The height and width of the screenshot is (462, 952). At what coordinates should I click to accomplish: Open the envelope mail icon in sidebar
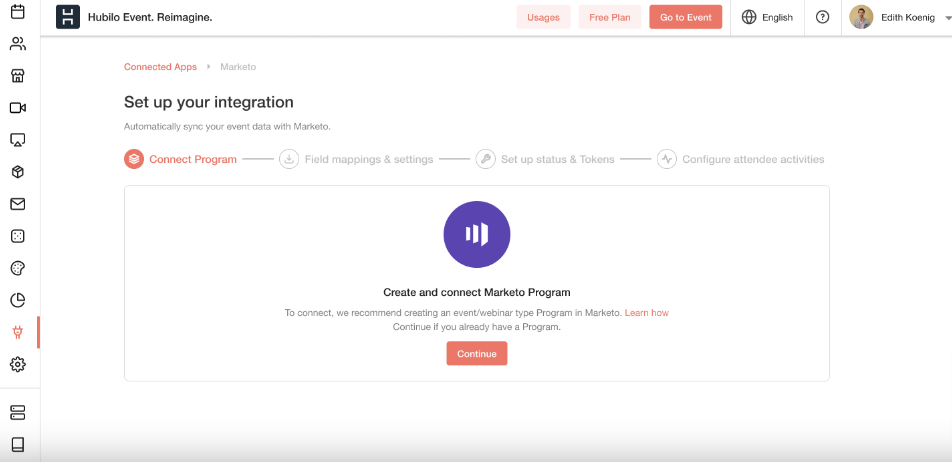(x=18, y=204)
